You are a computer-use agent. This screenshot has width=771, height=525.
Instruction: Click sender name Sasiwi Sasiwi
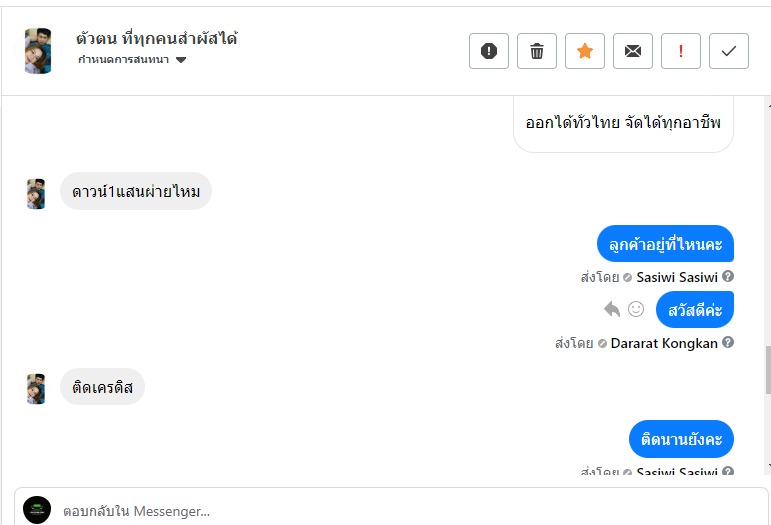[678, 277]
